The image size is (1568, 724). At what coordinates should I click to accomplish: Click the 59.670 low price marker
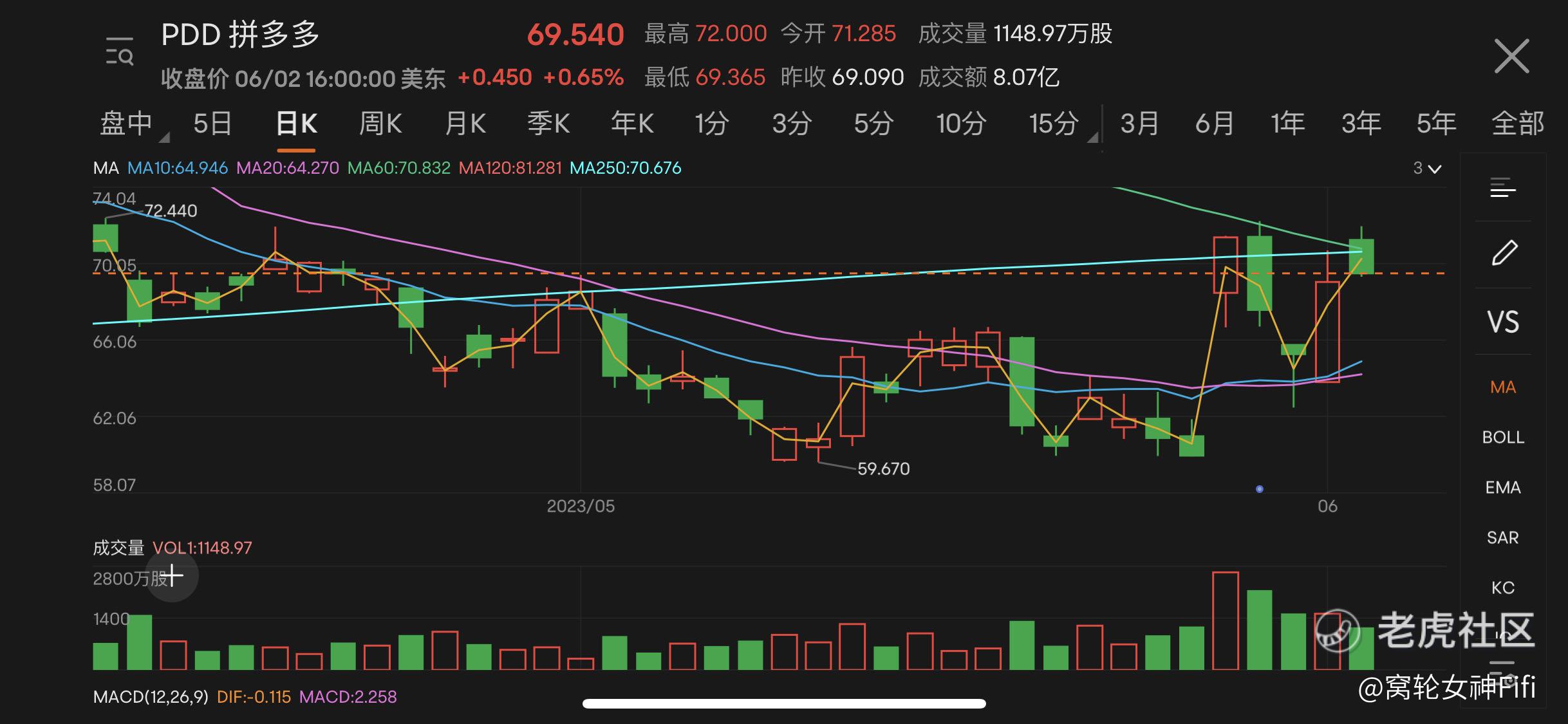click(885, 469)
